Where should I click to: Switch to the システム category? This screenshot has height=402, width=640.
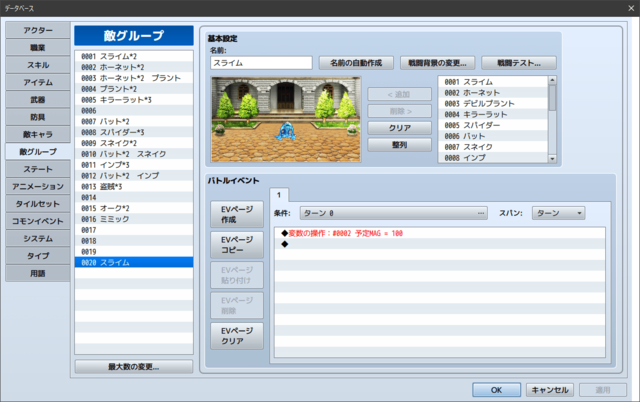[38, 238]
